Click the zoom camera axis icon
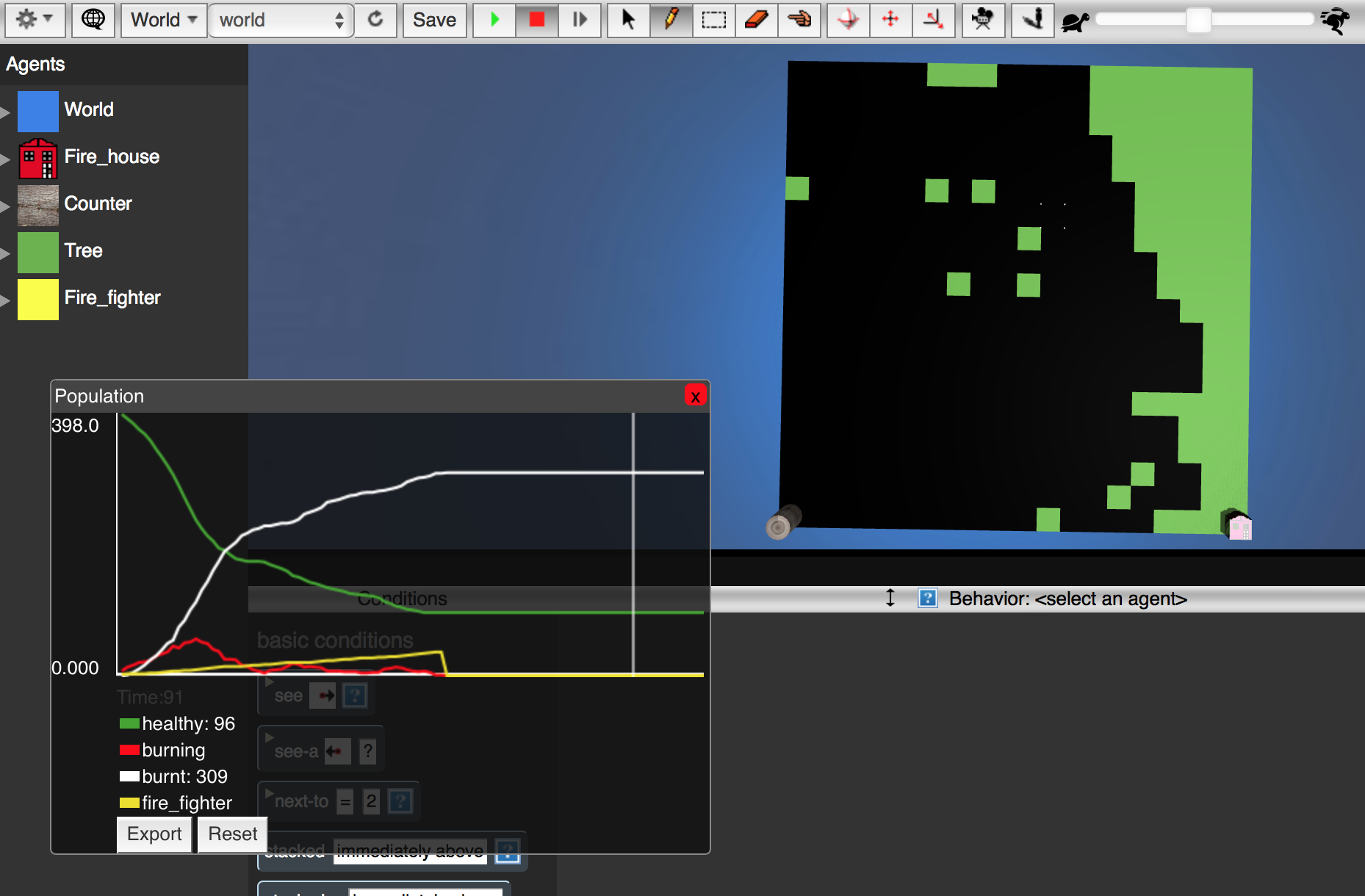Screen dimensions: 1365x896 [x=934, y=20]
